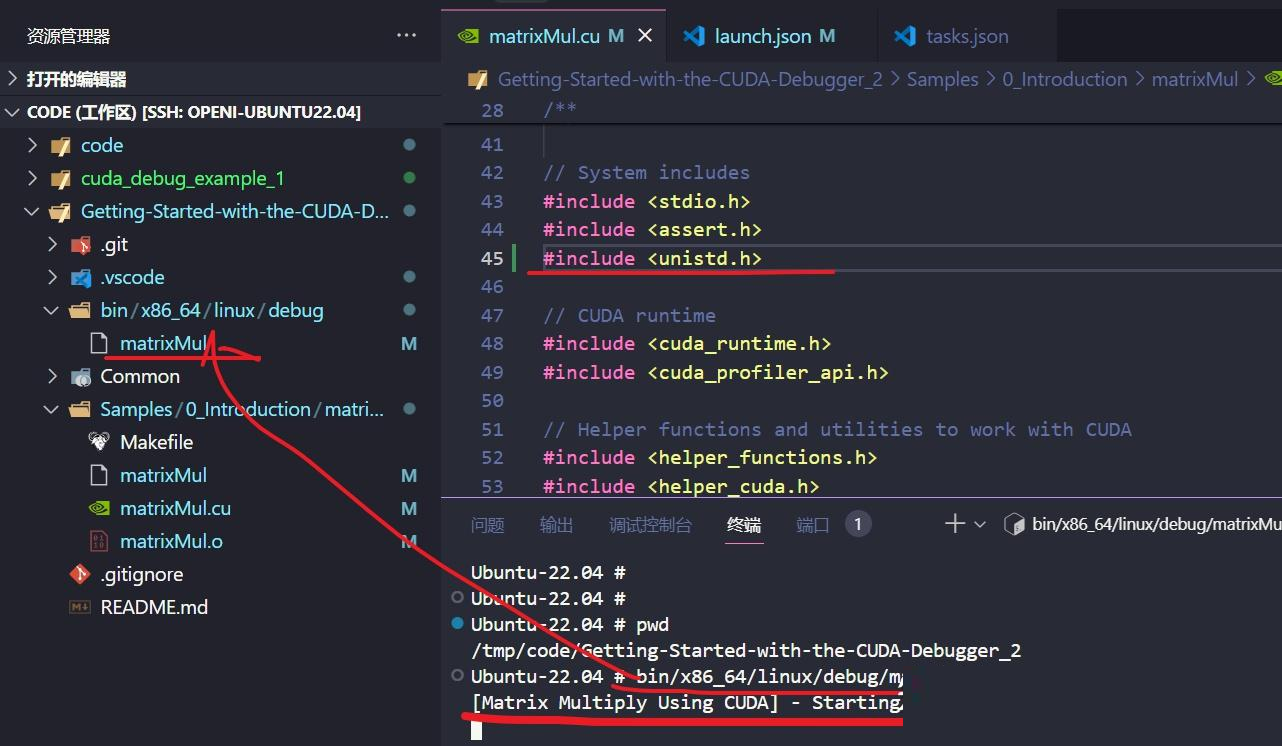This screenshot has width=1282, height=746.
Task: Click the Makefile gnu icon
Action: (x=99, y=442)
